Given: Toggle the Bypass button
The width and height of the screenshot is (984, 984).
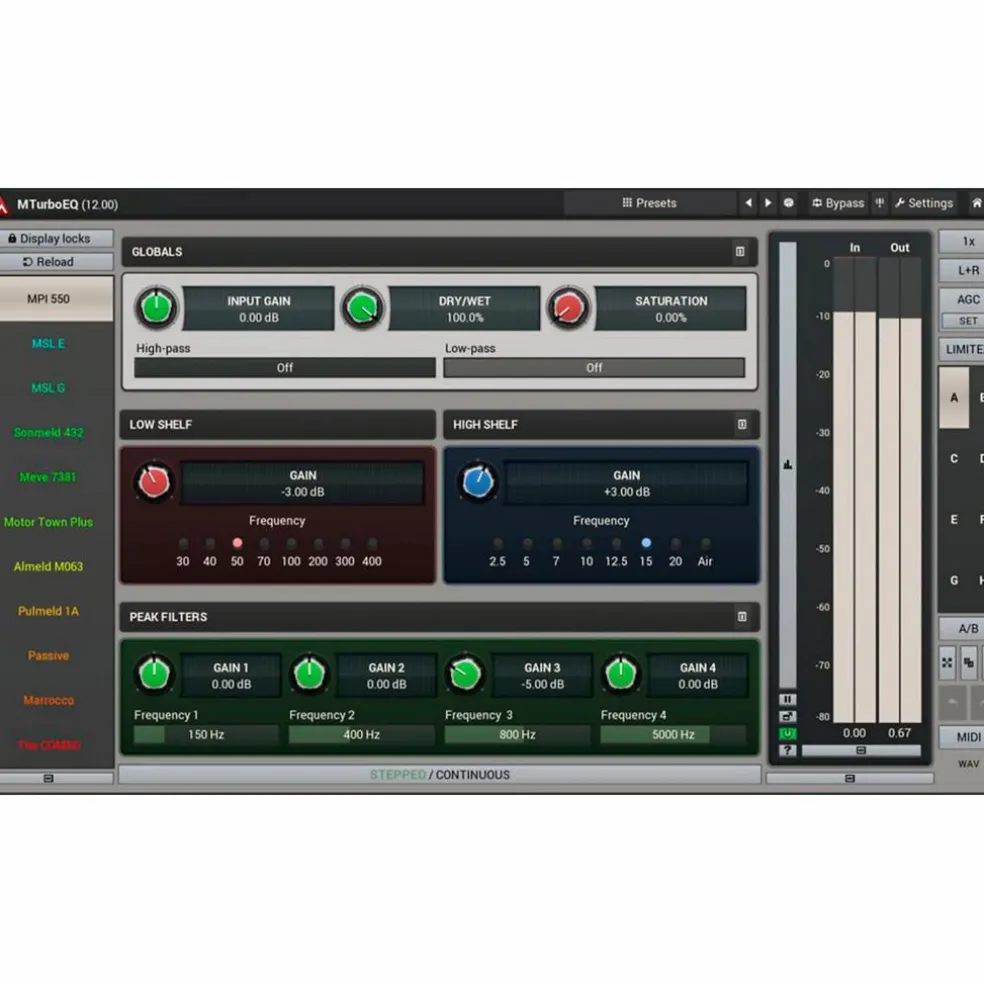Looking at the screenshot, I should pos(838,203).
